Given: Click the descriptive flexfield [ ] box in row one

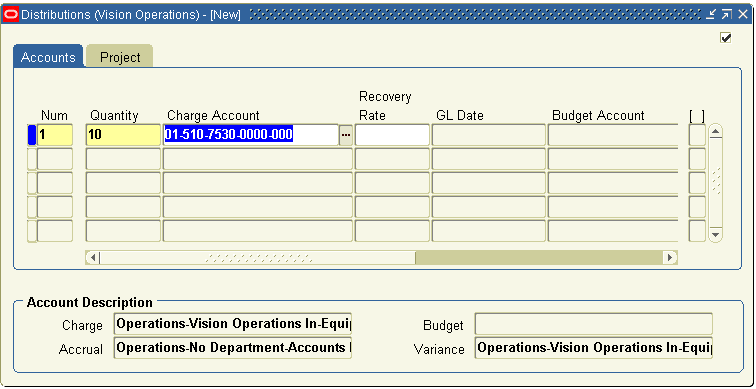Looking at the screenshot, I should (x=697, y=135).
